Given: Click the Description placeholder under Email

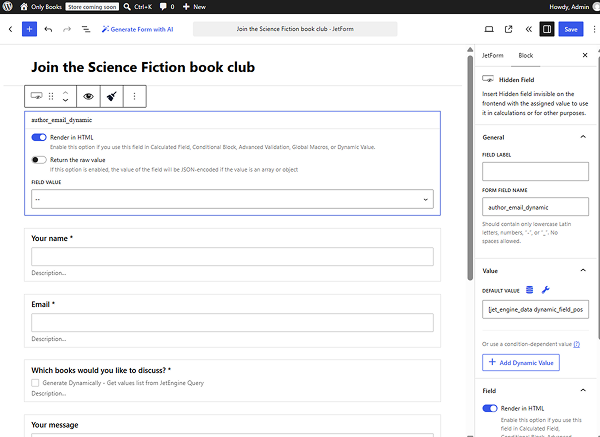Looking at the screenshot, I should tap(49, 339).
